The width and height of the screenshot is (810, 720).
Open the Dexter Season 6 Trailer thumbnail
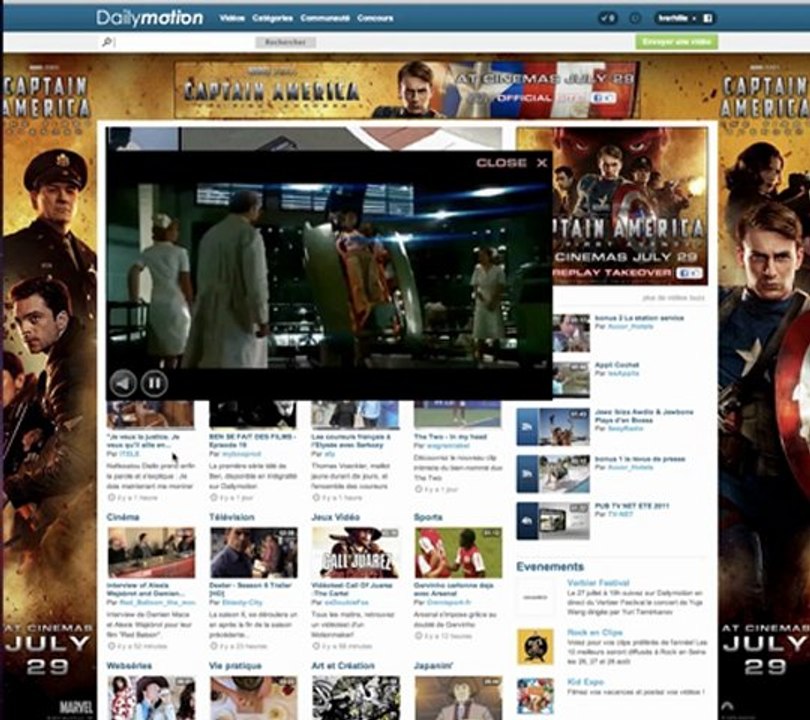pos(254,553)
